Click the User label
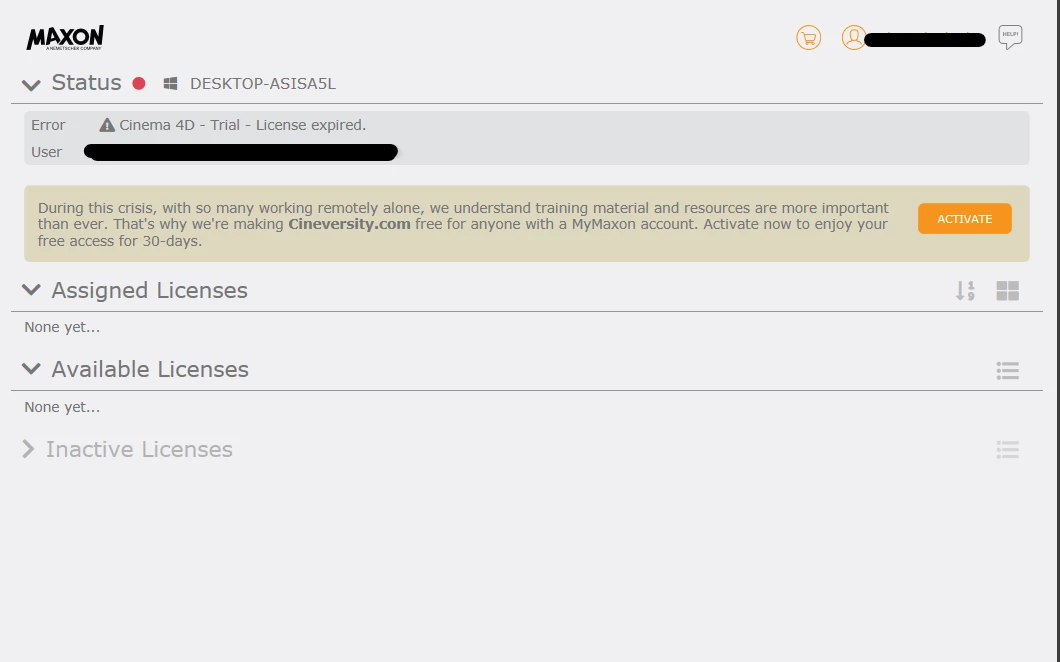 pos(47,152)
